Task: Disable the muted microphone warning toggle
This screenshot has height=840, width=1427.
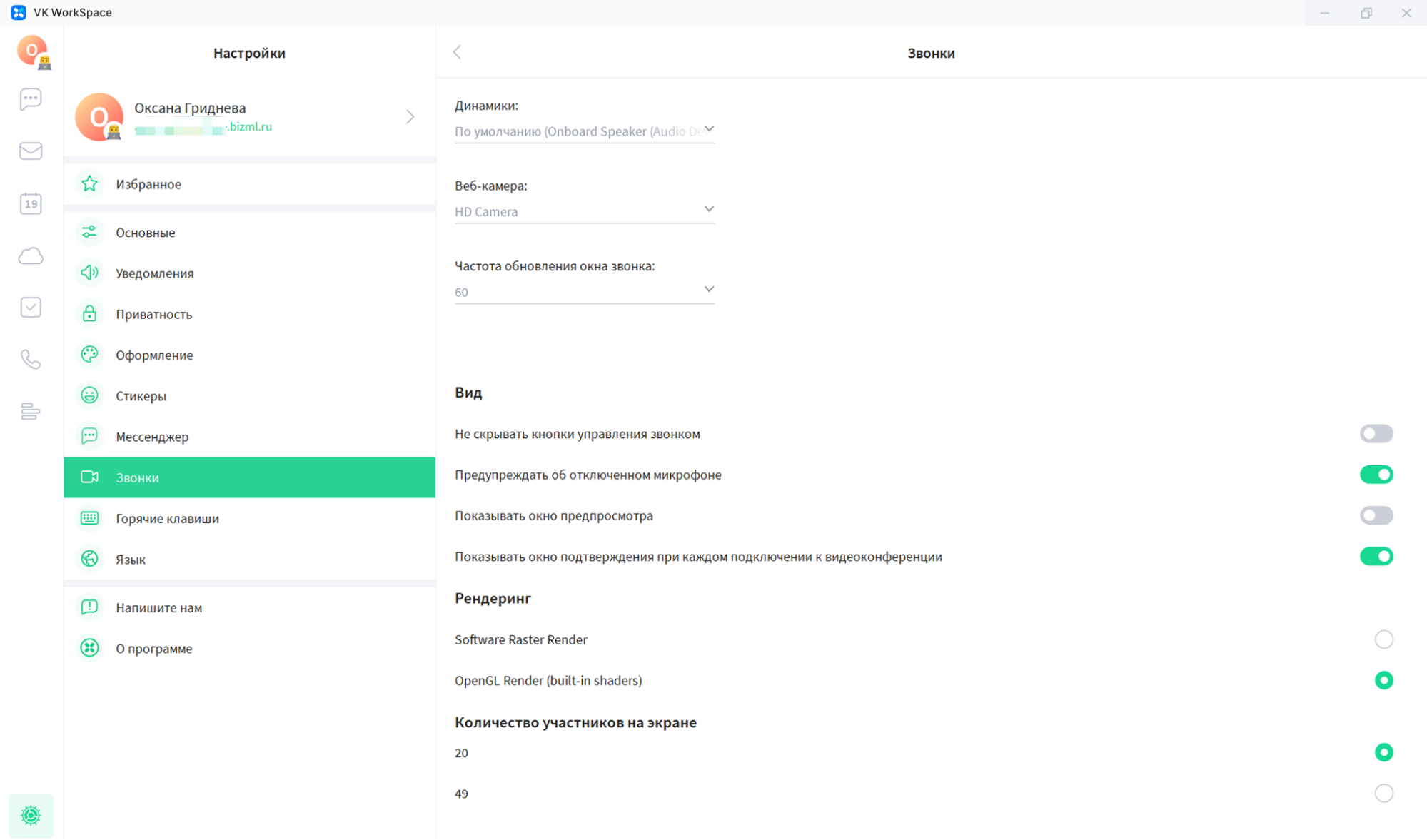Action: [1376, 475]
